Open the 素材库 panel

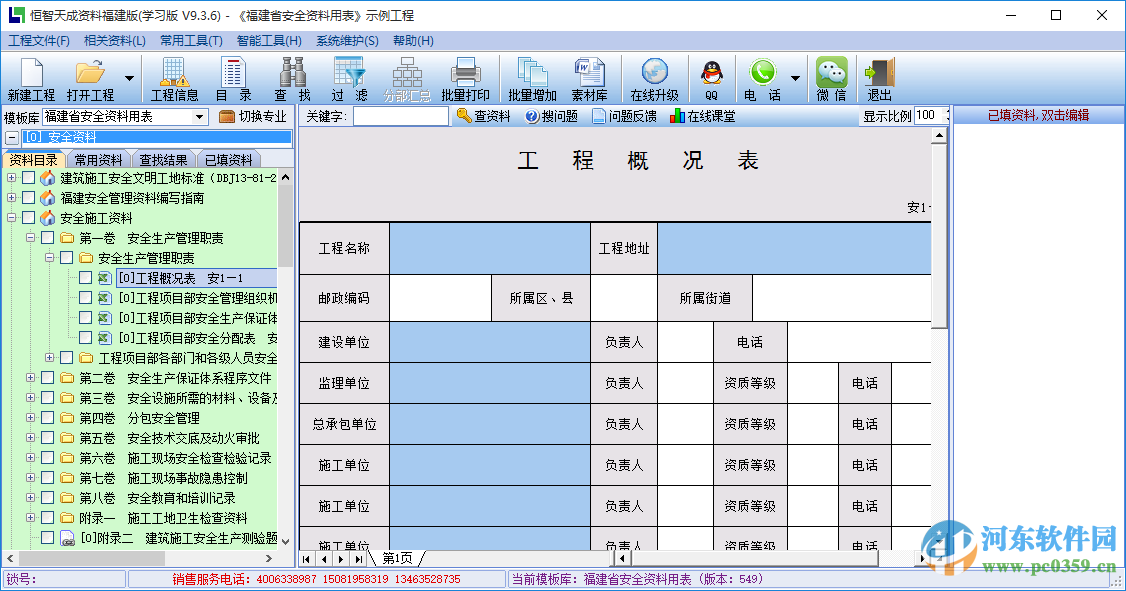tap(589, 78)
